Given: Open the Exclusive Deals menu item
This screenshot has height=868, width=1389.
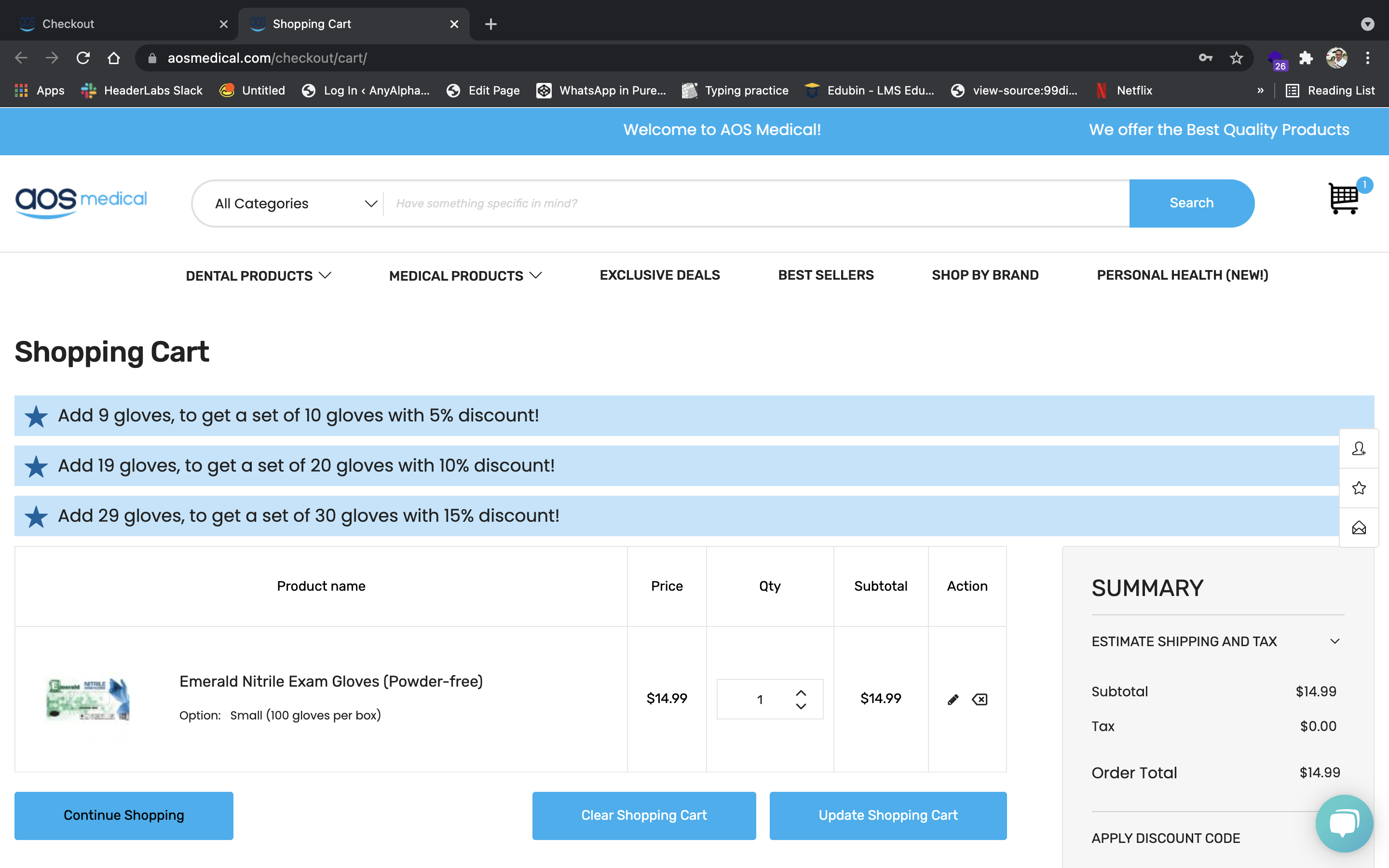Looking at the screenshot, I should [659, 275].
